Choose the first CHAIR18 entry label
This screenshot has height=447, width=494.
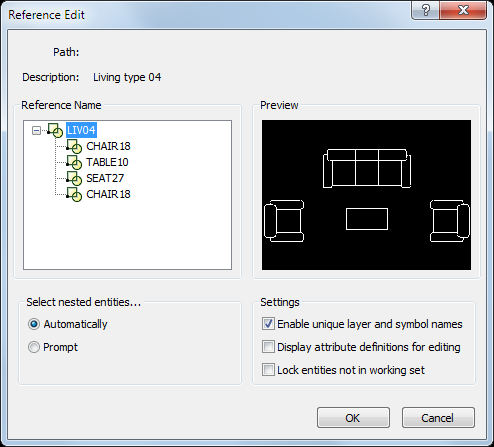click(x=108, y=146)
